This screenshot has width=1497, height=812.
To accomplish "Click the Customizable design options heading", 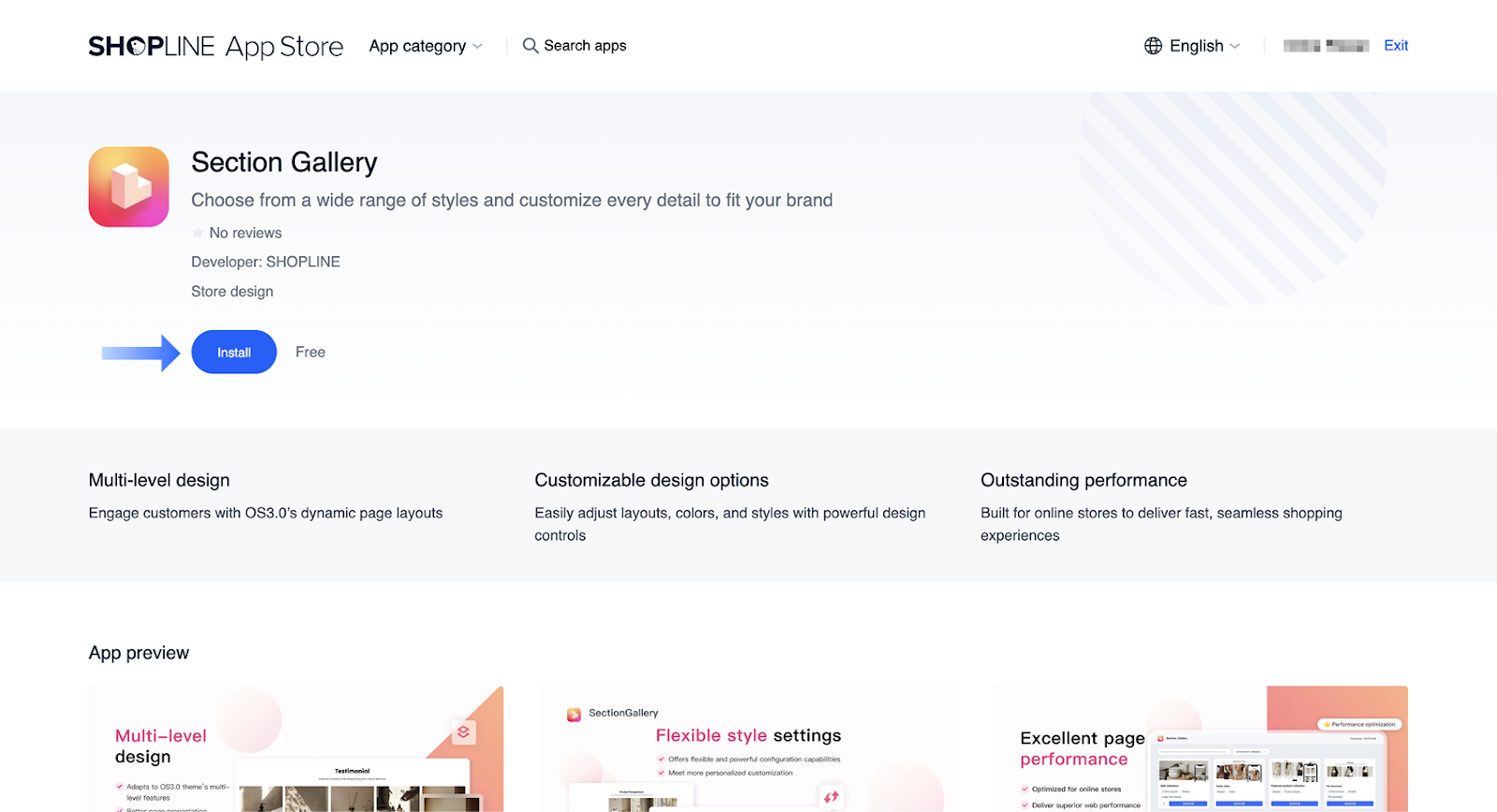I will click(x=652, y=481).
